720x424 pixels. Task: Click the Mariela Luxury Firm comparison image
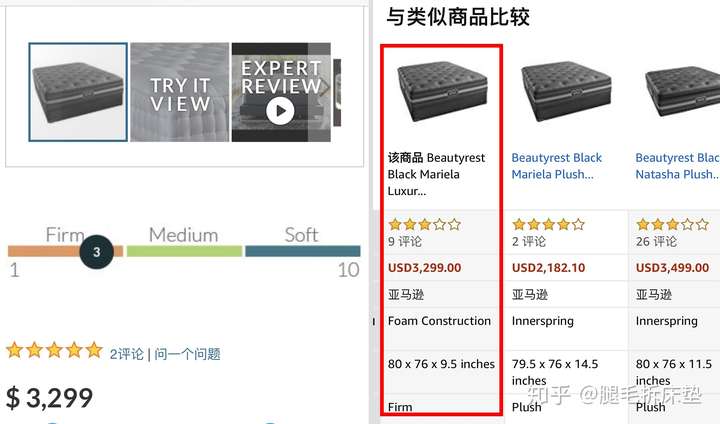point(441,90)
